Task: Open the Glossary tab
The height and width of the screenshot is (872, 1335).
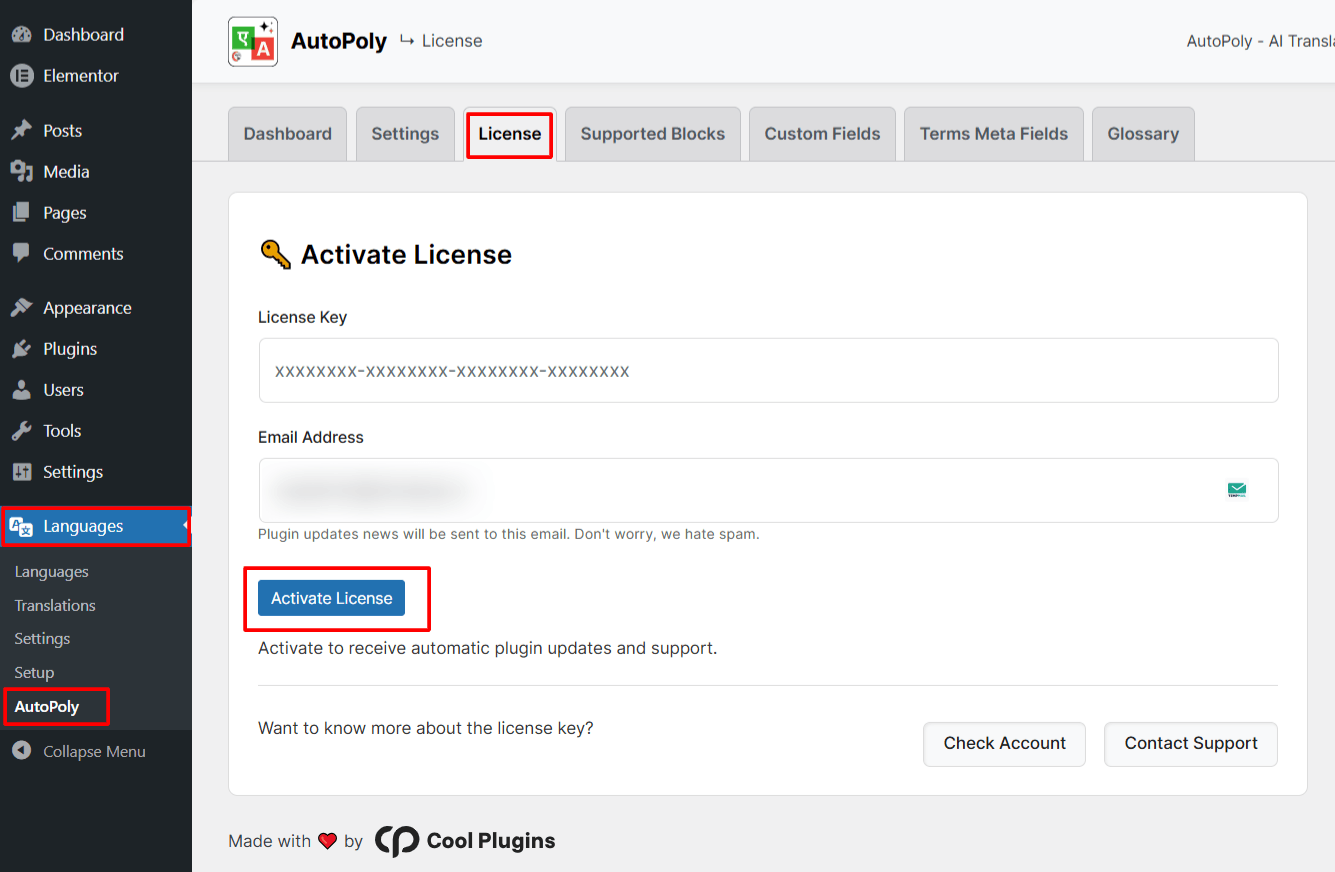Action: point(1142,134)
